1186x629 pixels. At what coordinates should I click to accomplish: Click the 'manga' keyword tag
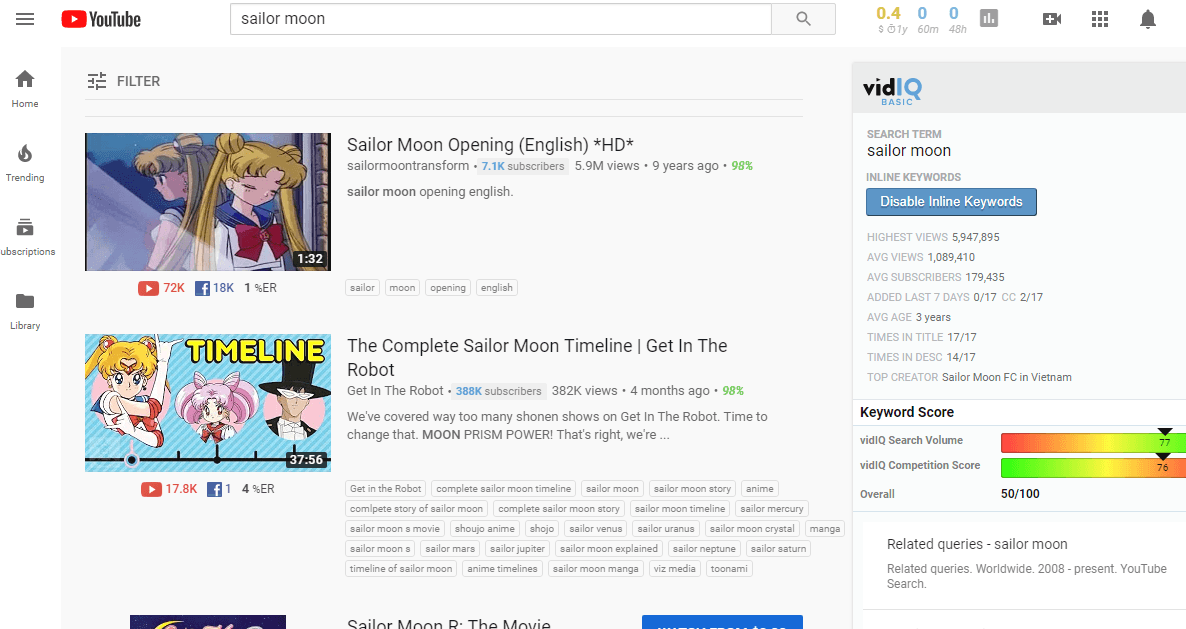click(824, 529)
